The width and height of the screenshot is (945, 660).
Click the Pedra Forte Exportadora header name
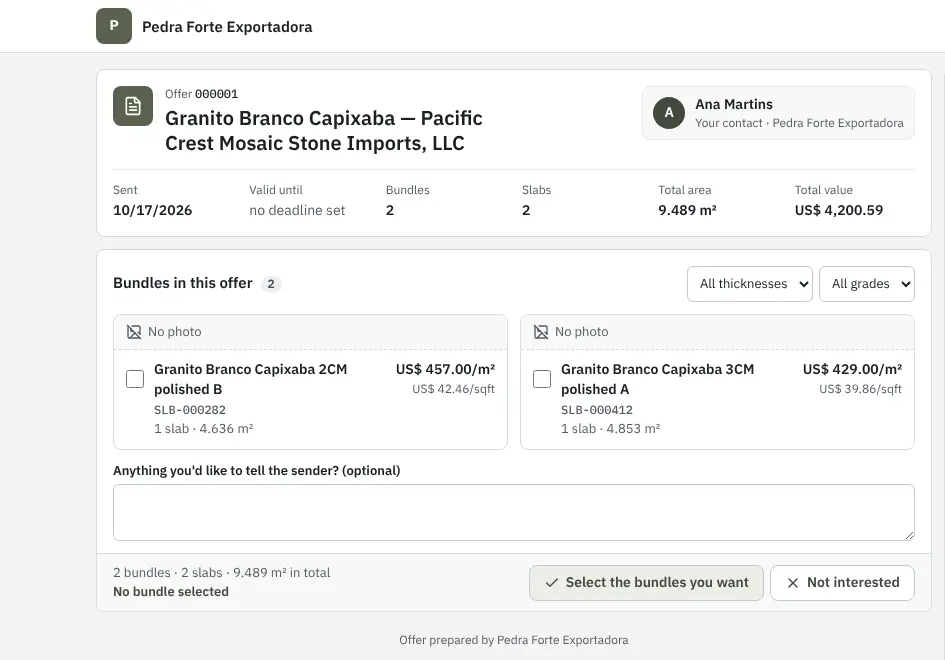(x=227, y=27)
